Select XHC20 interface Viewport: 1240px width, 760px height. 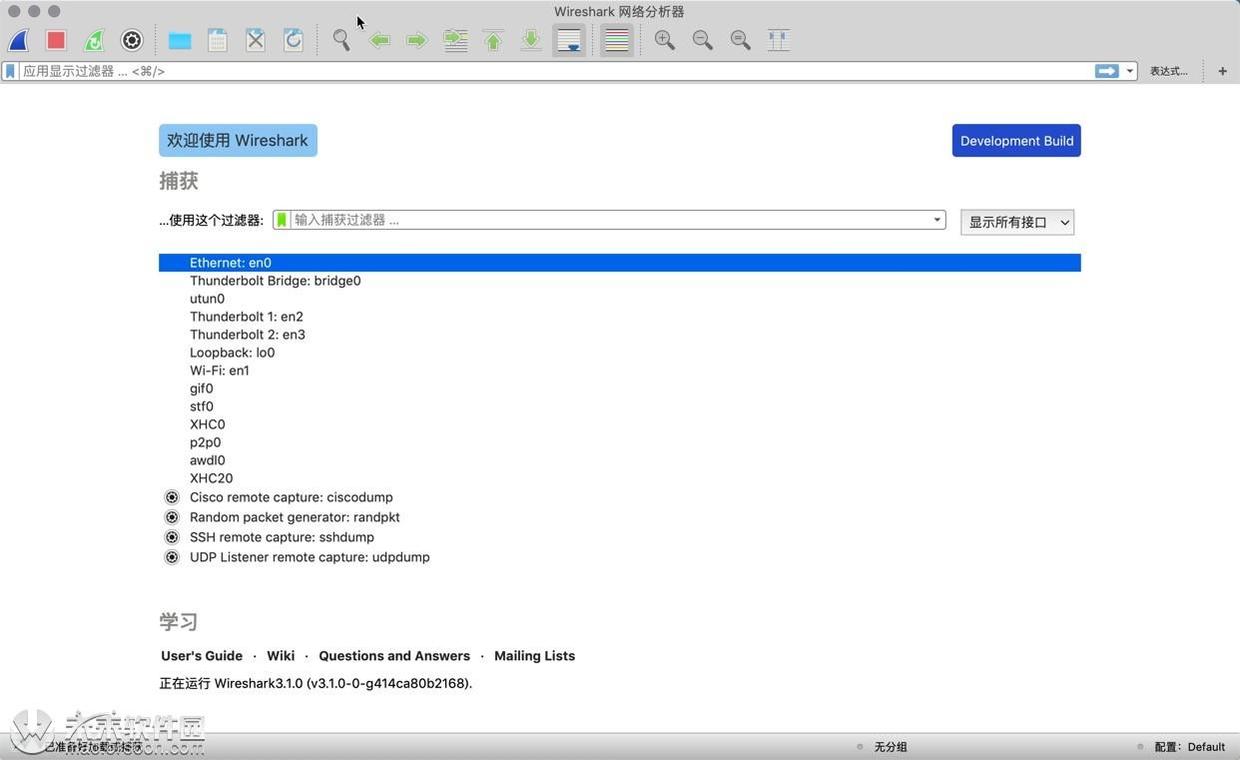620,479
